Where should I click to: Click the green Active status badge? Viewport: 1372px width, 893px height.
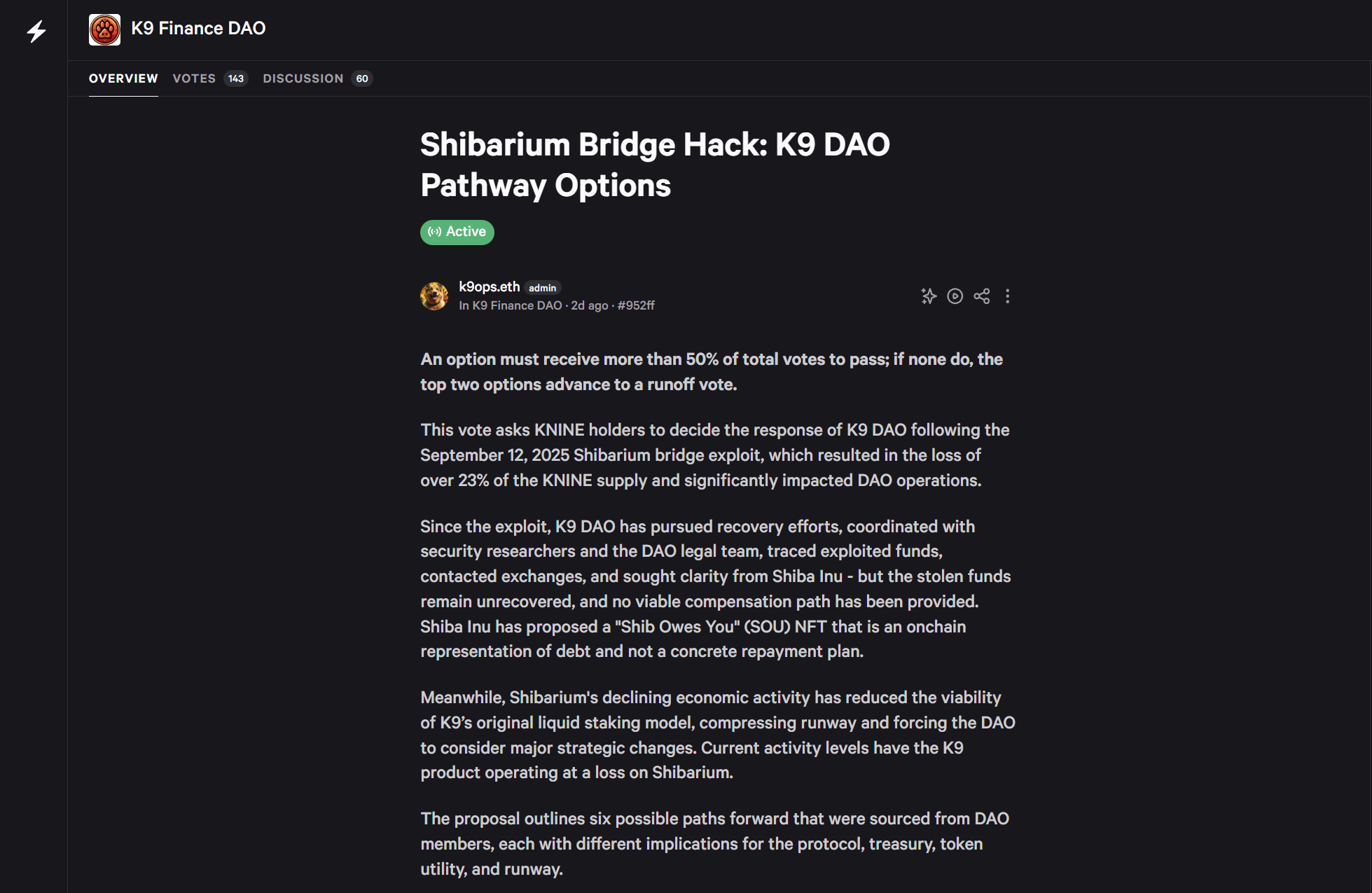tap(457, 232)
